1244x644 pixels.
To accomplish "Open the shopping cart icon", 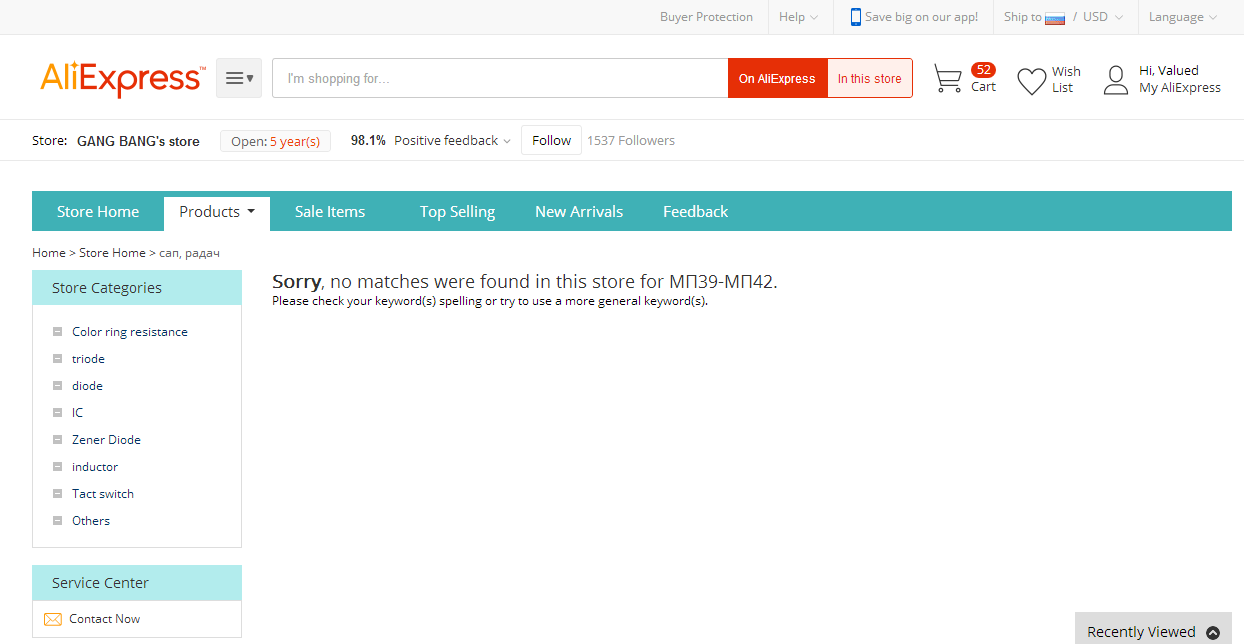I will 947,79.
